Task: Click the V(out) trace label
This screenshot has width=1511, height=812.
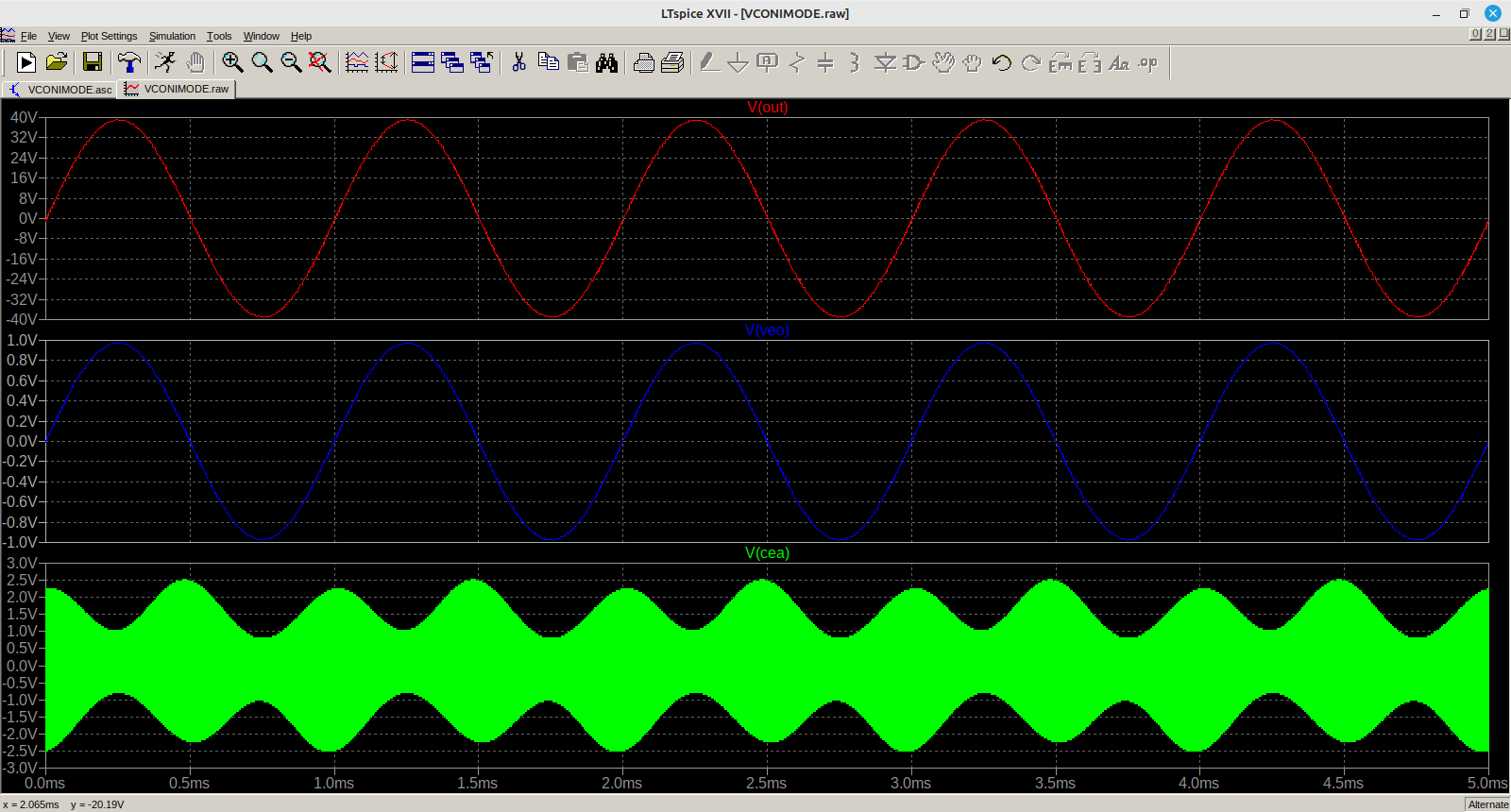Action: coord(767,108)
